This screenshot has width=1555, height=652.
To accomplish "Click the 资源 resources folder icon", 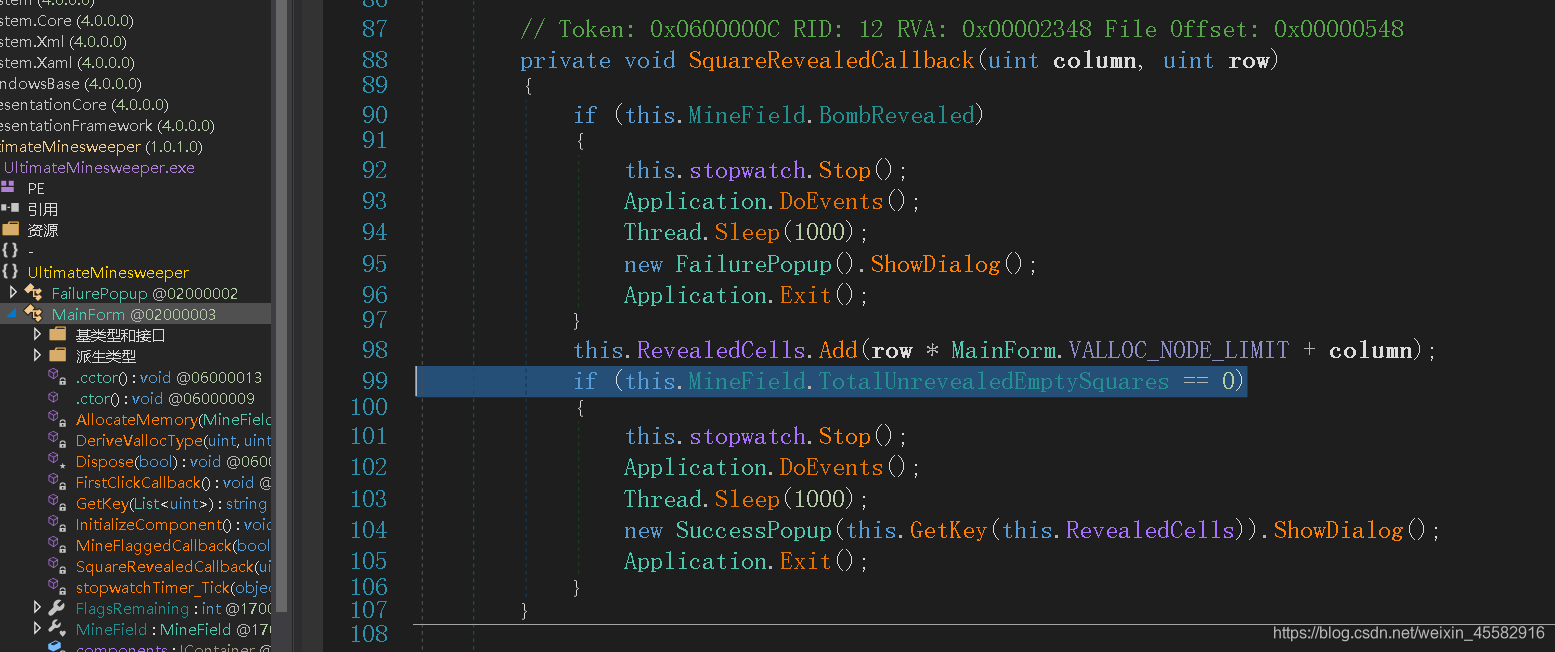I will tap(10, 230).
